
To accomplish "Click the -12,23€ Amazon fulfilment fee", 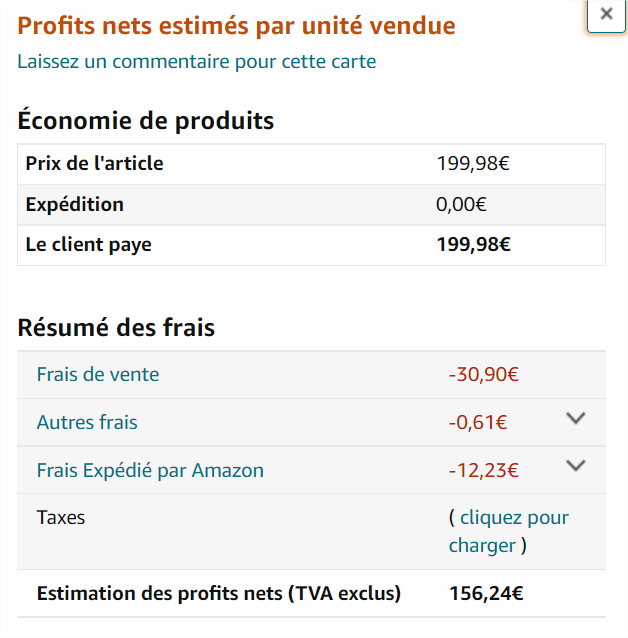I will click(483, 470).
